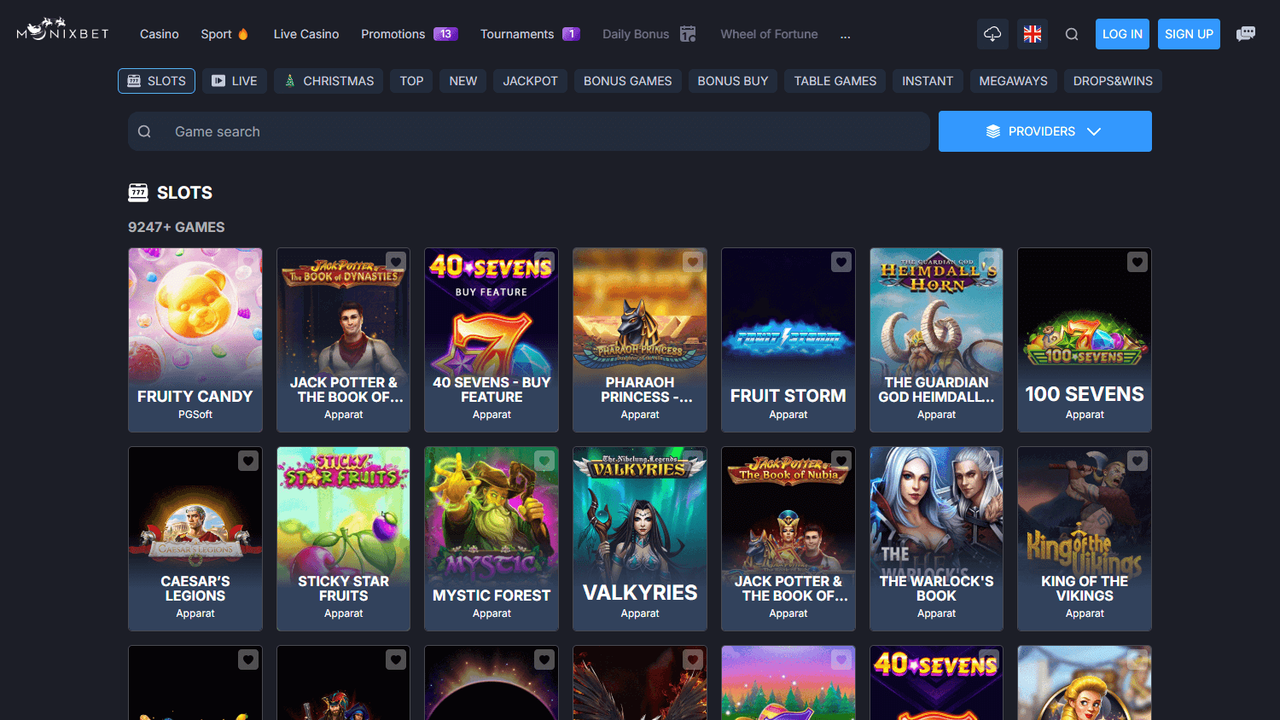Toggle favorite heart on Fruit Storm
1280x720 pixels.
pos(841,262)
